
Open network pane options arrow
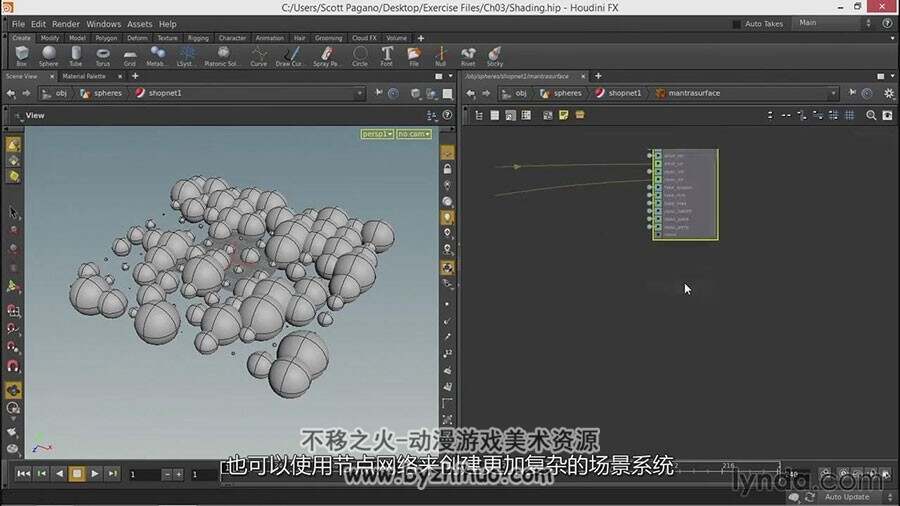pyautogui.click(x=893, y=76)
